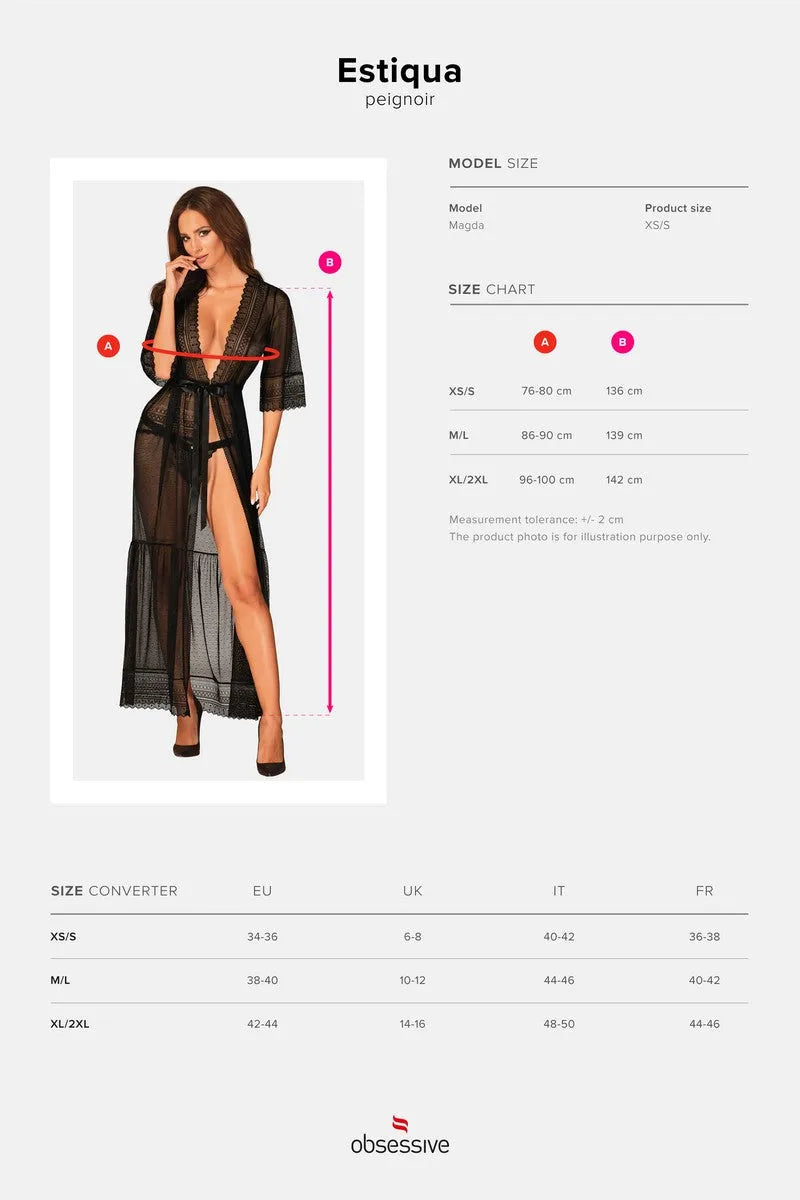This screenshot has height=1200, width=800.
Task: Click the 142 cm length value
Action: [624, 479]
